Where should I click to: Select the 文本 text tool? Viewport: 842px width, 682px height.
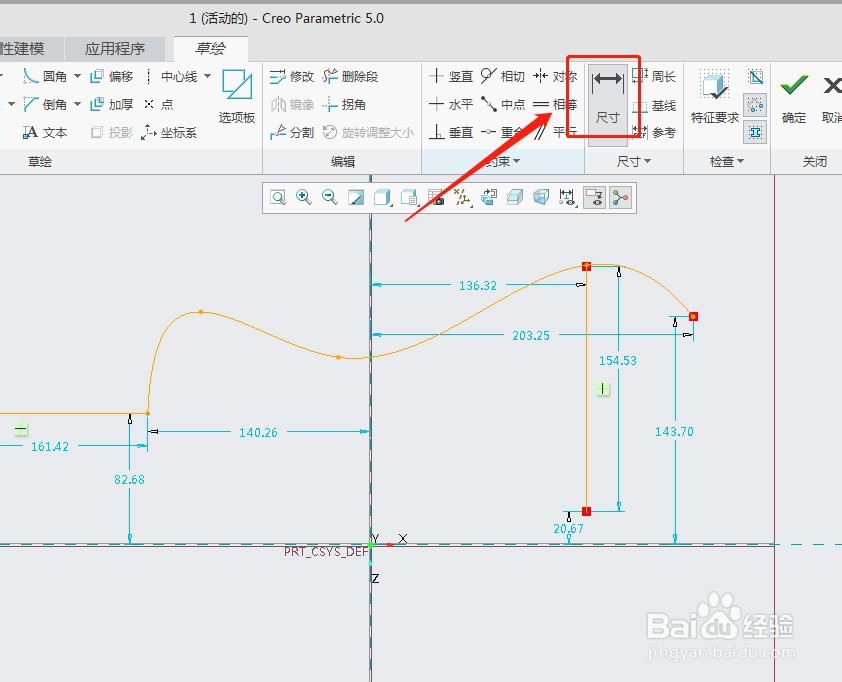[x=45, y=132]
